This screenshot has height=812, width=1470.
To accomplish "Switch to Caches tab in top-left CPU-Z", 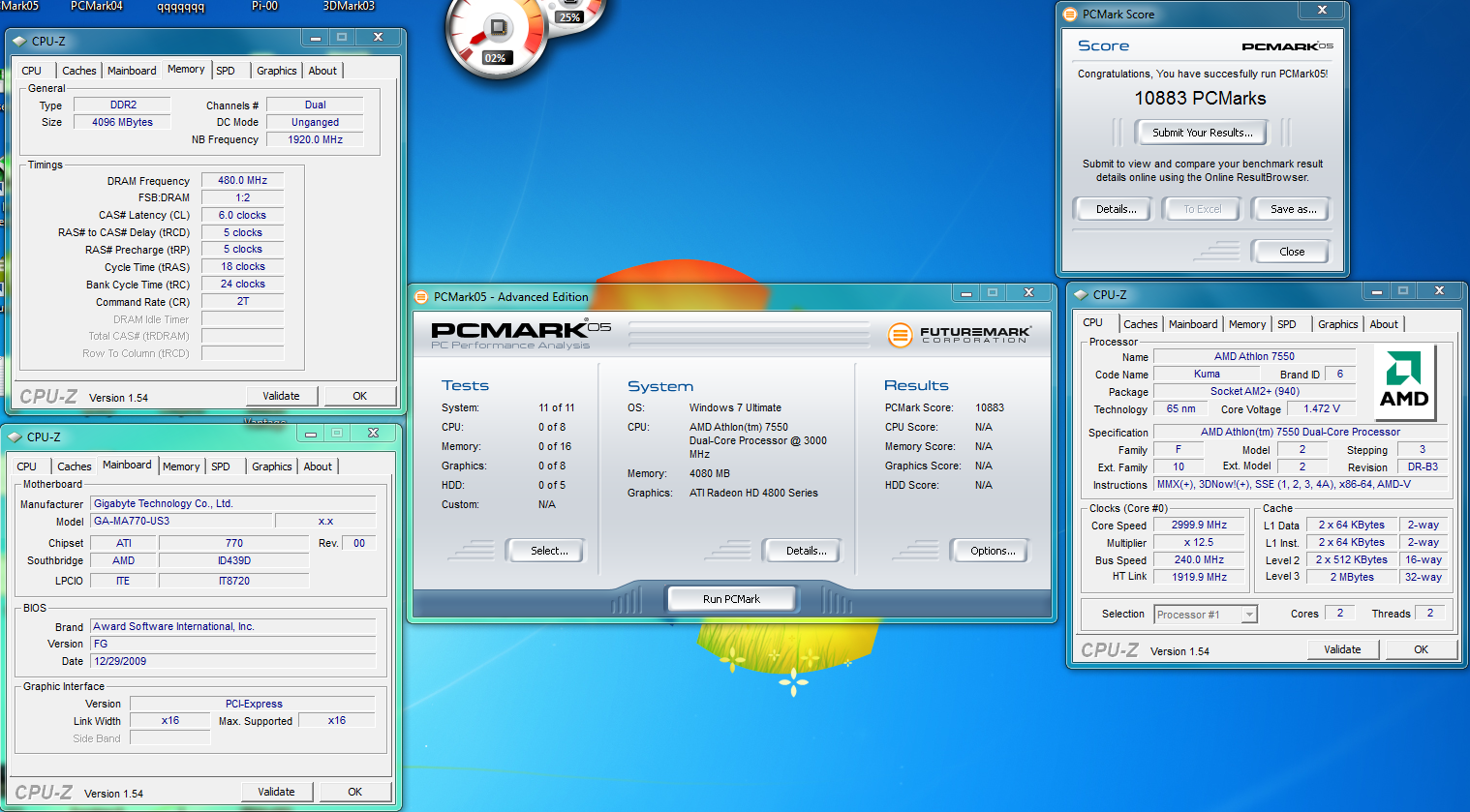I will [x=79, y=71].
